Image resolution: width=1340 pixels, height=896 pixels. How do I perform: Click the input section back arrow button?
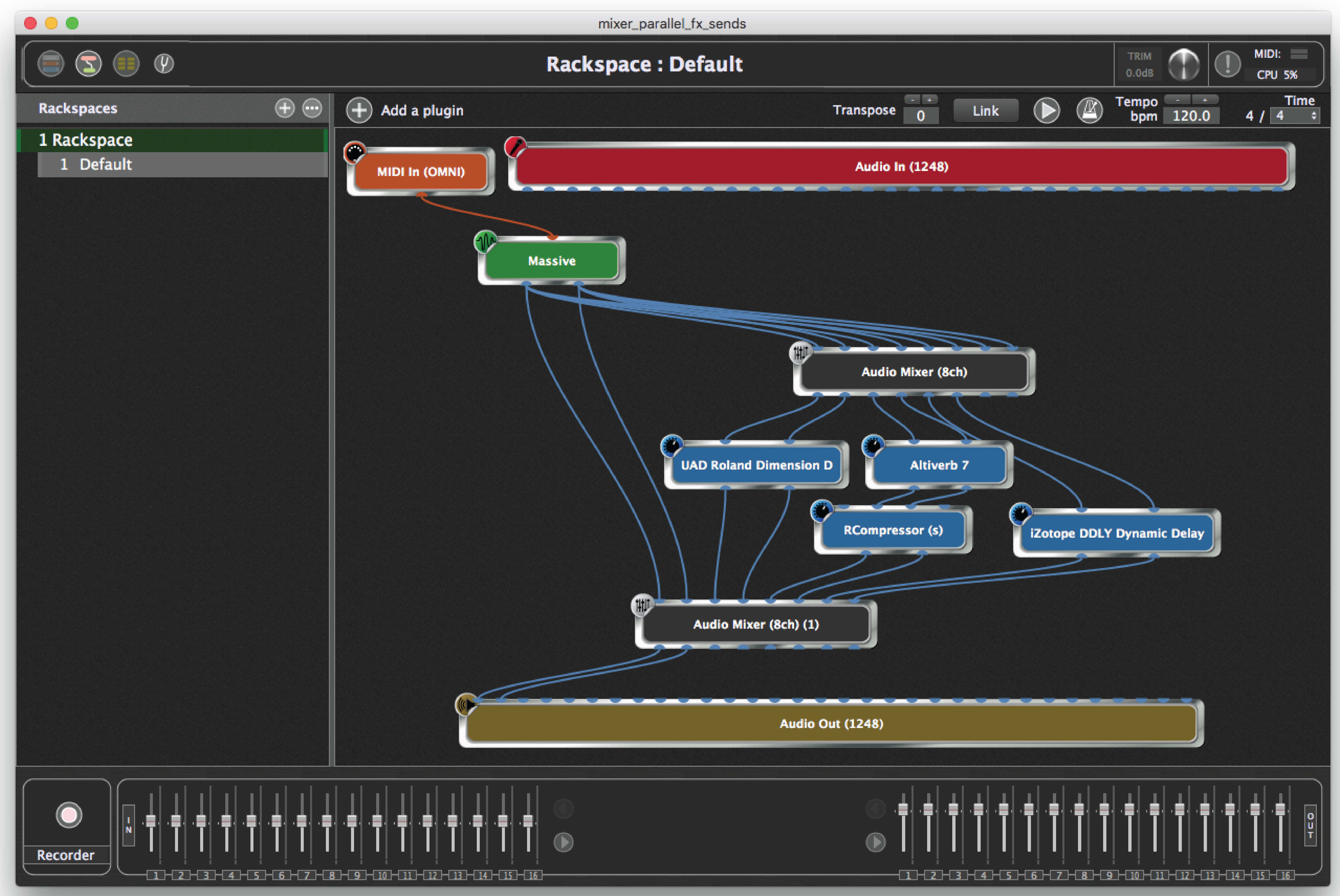[x=564, y=808]
